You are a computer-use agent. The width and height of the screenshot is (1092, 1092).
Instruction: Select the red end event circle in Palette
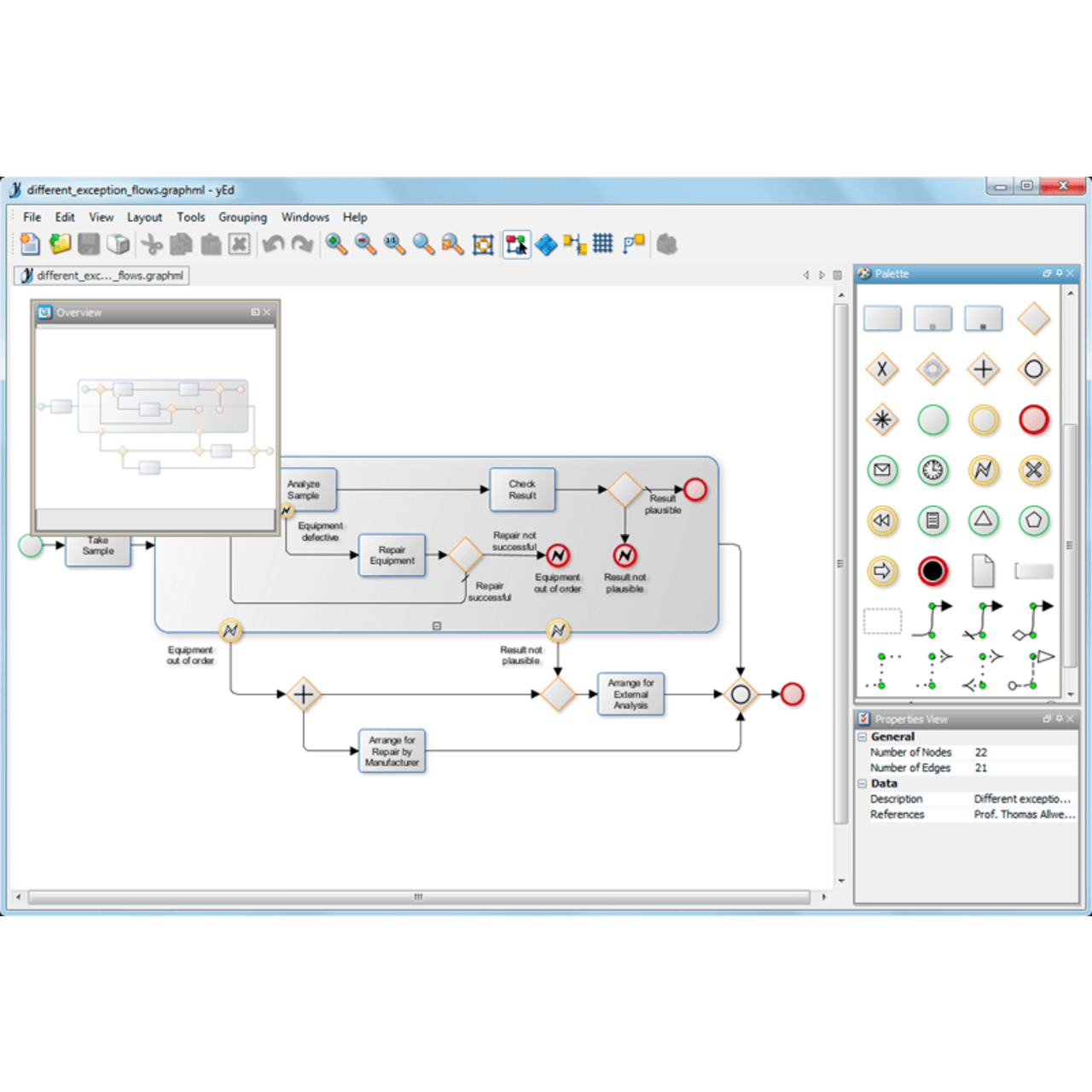1033,420
